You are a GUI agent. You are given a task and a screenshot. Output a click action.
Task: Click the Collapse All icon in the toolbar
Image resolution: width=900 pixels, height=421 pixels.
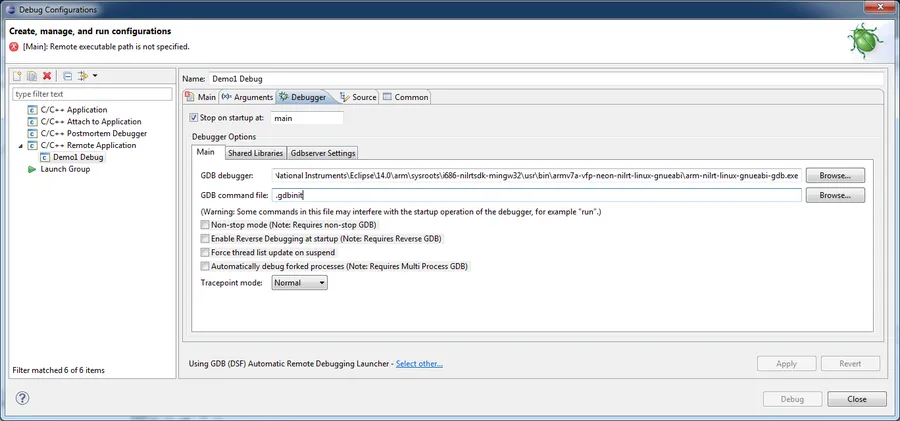pos(67,76)
